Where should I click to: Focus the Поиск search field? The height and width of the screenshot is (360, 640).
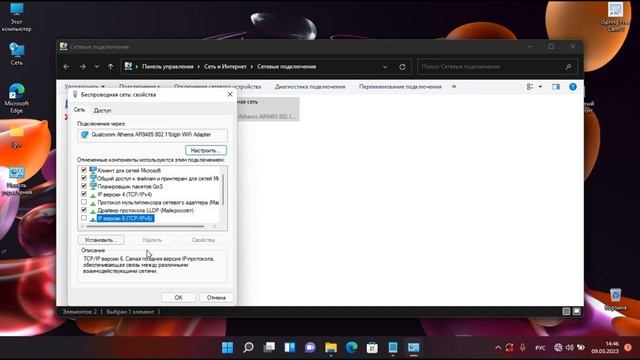click(491, 67)
